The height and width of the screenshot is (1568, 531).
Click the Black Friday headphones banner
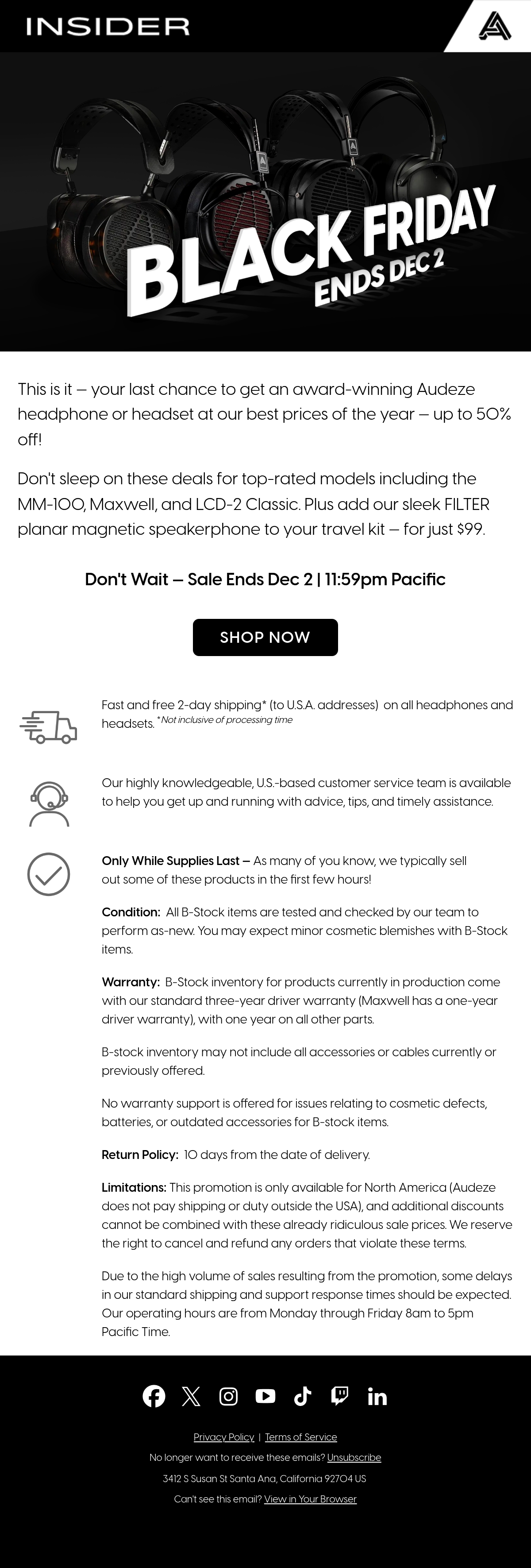click(x=265, y=201)
